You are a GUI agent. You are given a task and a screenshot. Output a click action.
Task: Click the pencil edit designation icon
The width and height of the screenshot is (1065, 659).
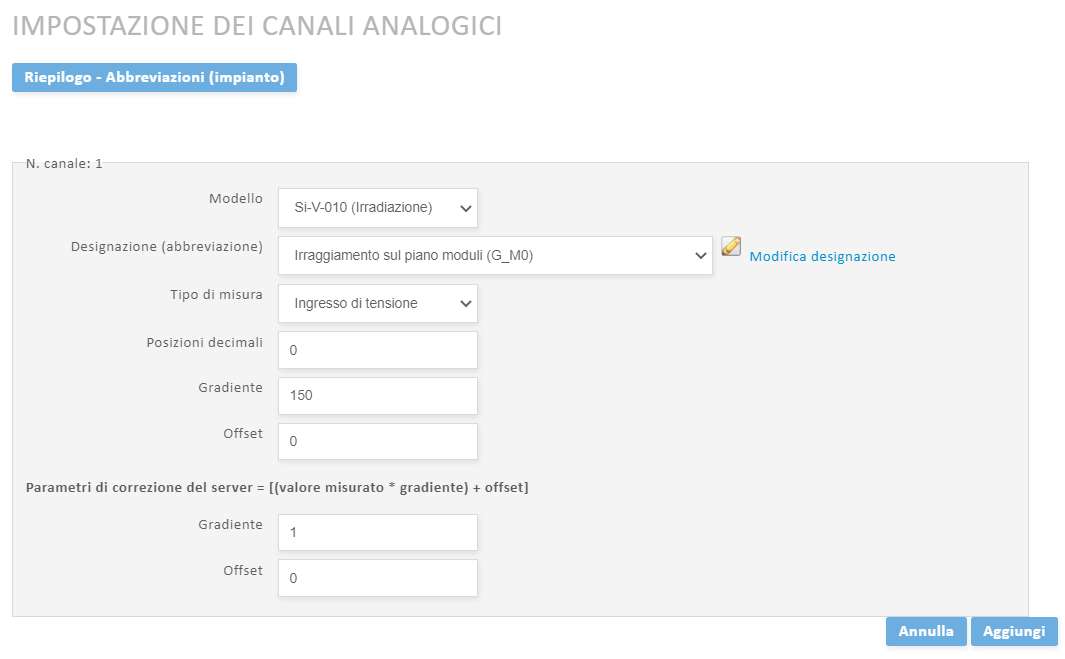pos(731,246)
